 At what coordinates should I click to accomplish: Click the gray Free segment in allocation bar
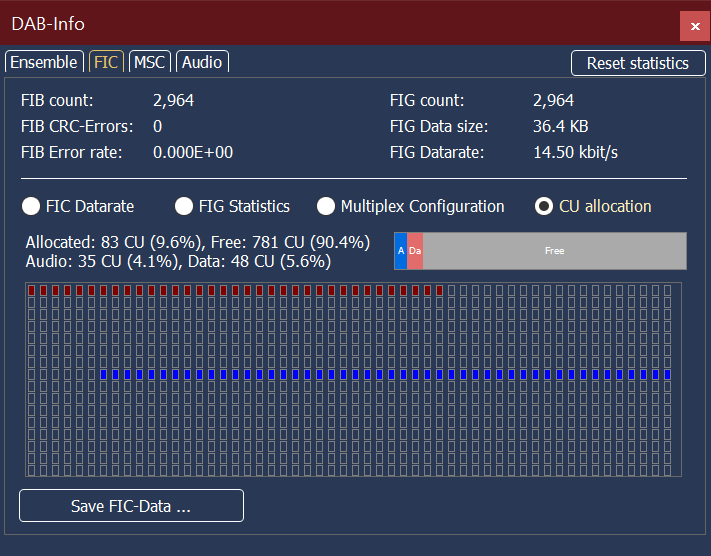pyautogui.click(x=554, y=251)
